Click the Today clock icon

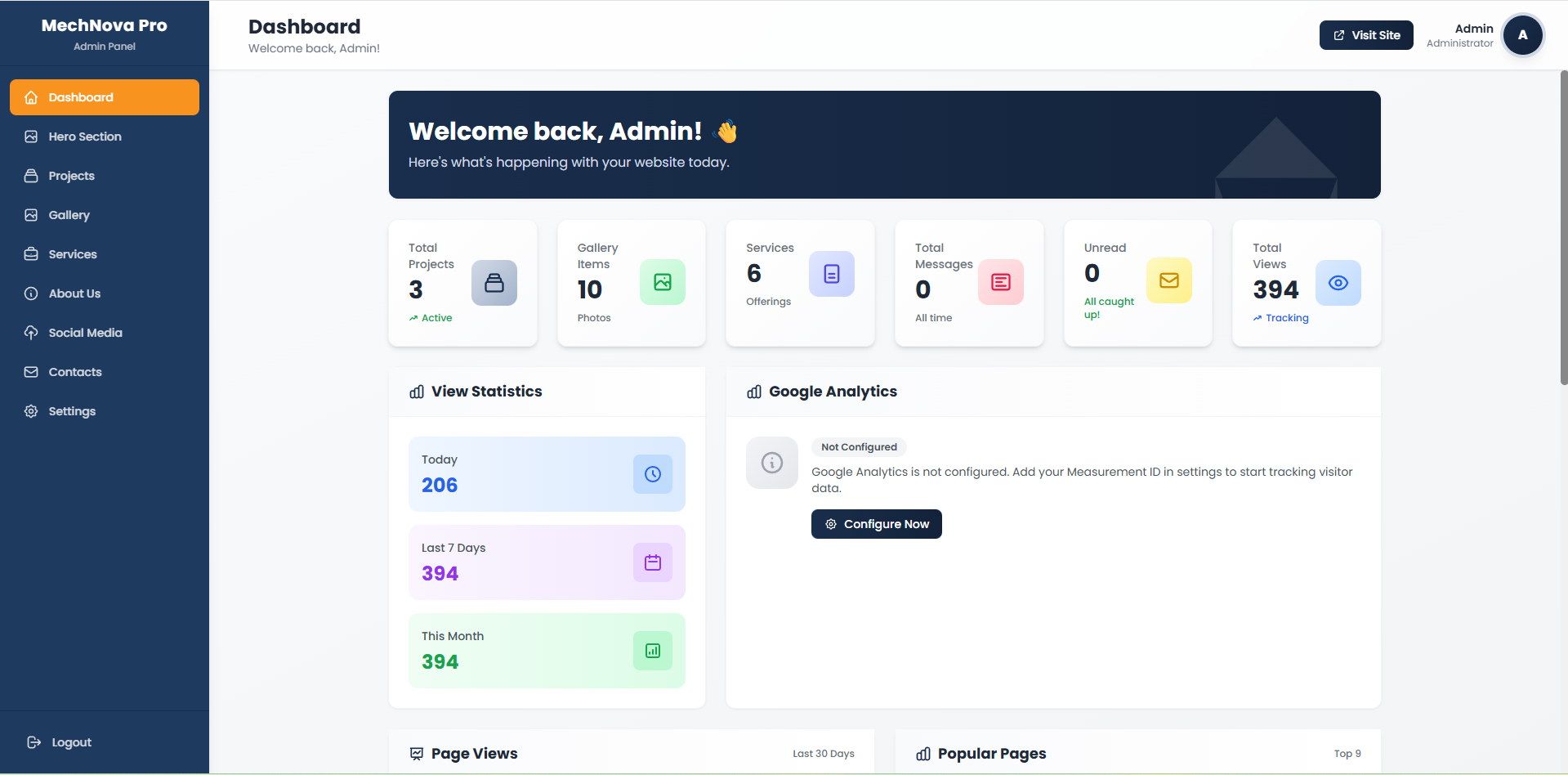(652, 474)
